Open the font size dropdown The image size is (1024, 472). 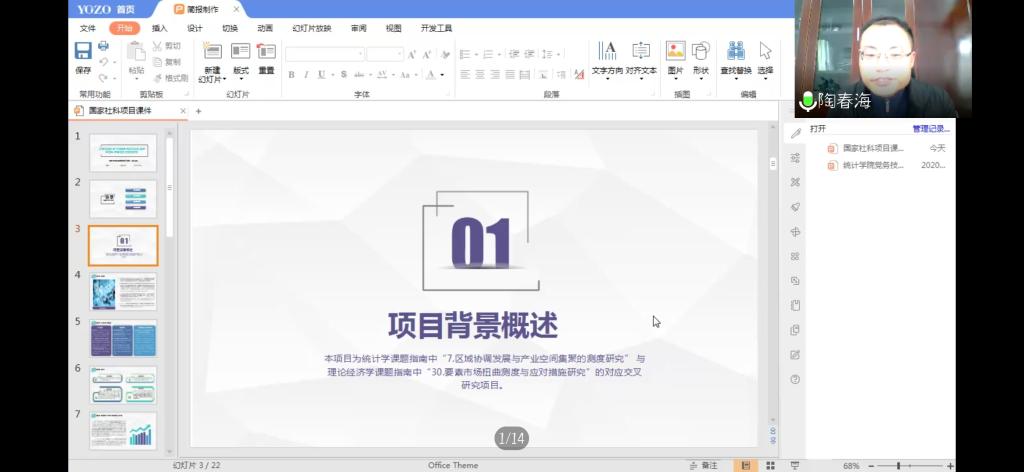(398, 54)
